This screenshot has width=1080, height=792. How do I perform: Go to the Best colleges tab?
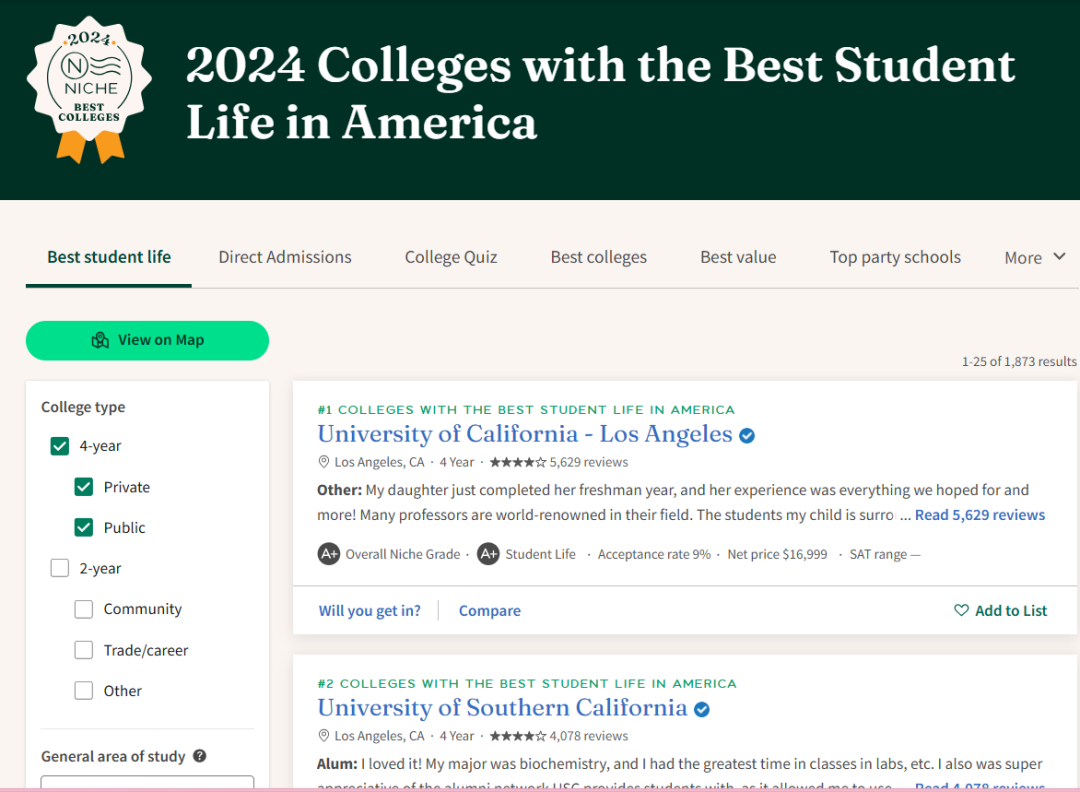599,257
